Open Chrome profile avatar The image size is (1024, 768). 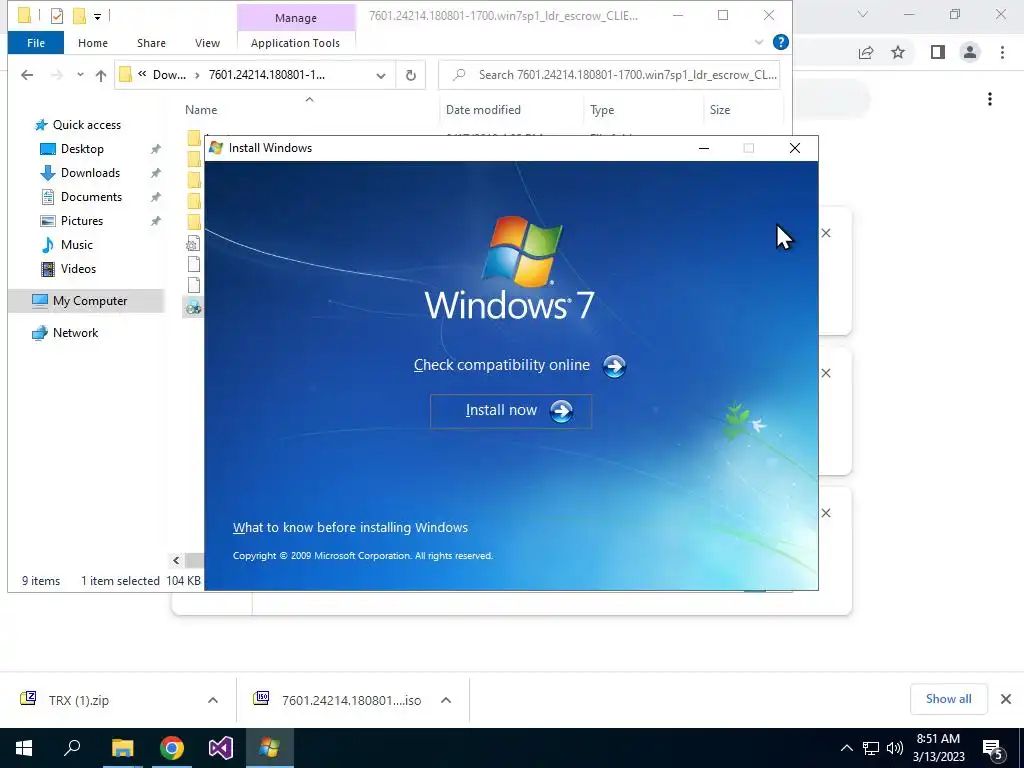(x=970, y=52)
